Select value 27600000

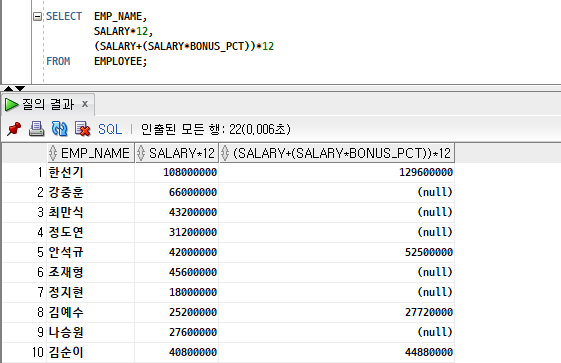click(177, 333)
